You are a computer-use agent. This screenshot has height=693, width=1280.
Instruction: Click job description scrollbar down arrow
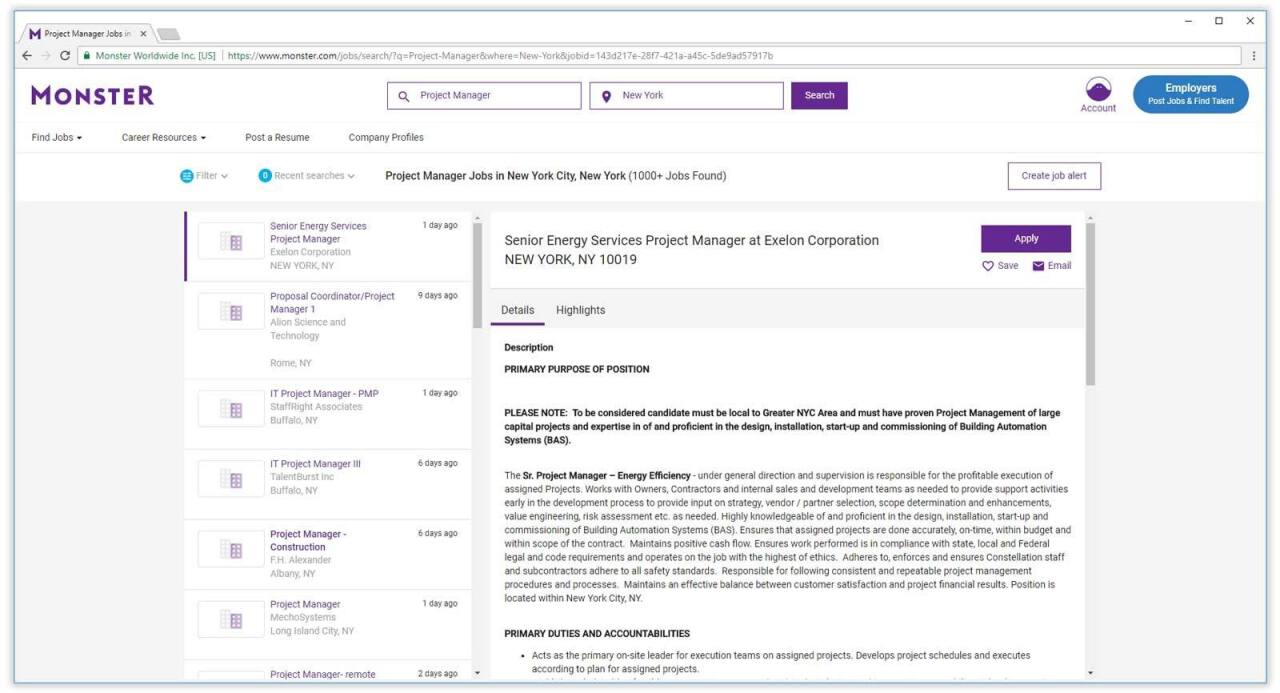[x=1090, y=673]
